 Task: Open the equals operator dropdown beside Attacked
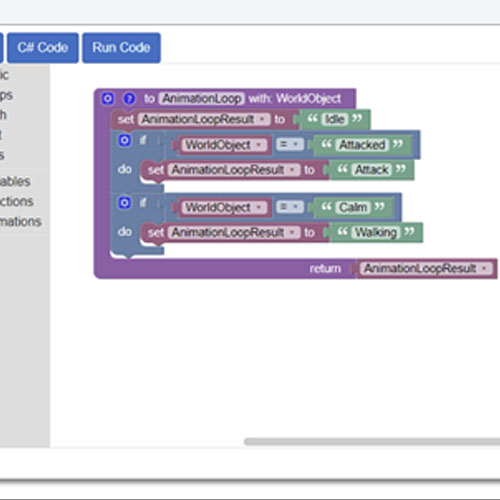coord(290,145)
